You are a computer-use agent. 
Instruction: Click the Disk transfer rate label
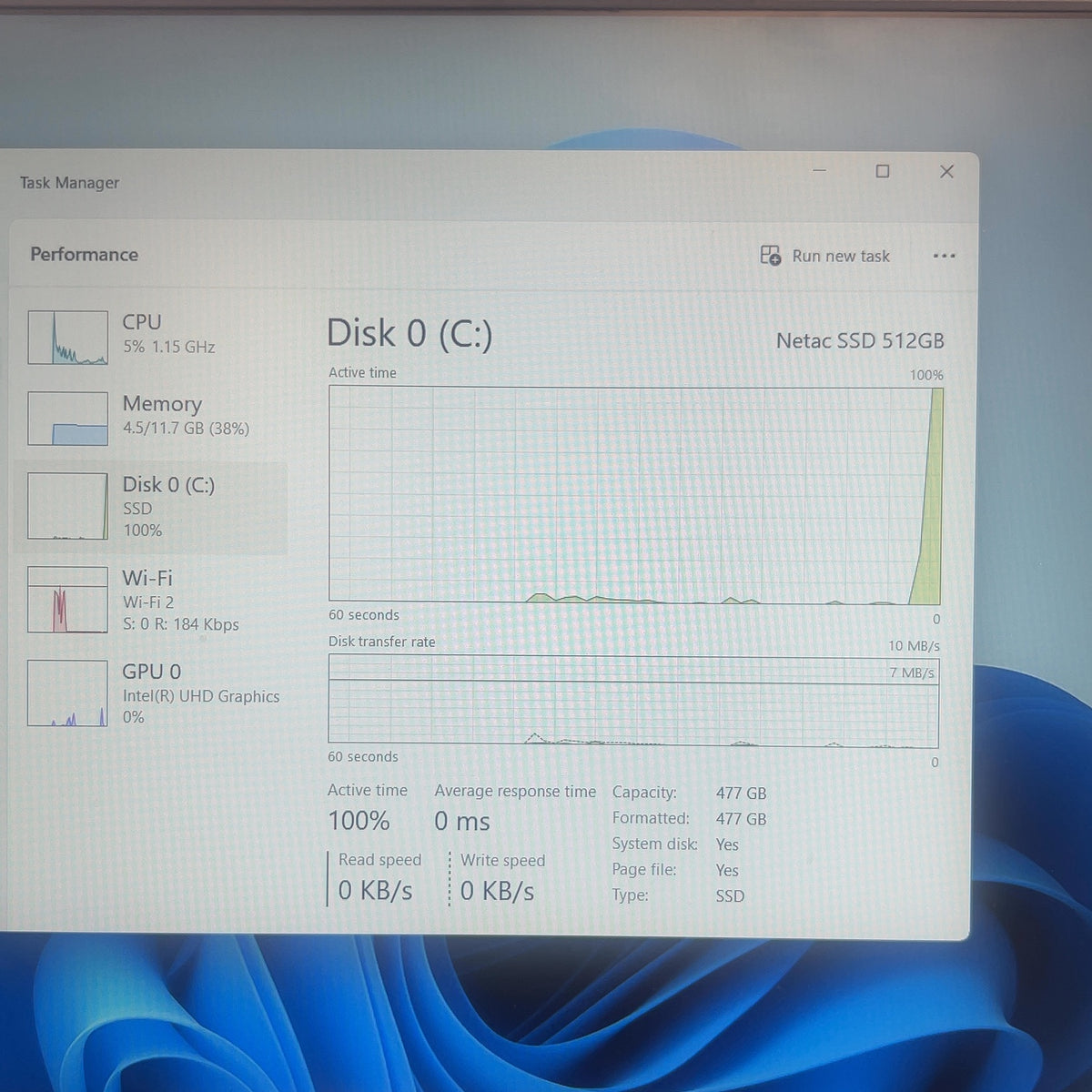(381, 642)
